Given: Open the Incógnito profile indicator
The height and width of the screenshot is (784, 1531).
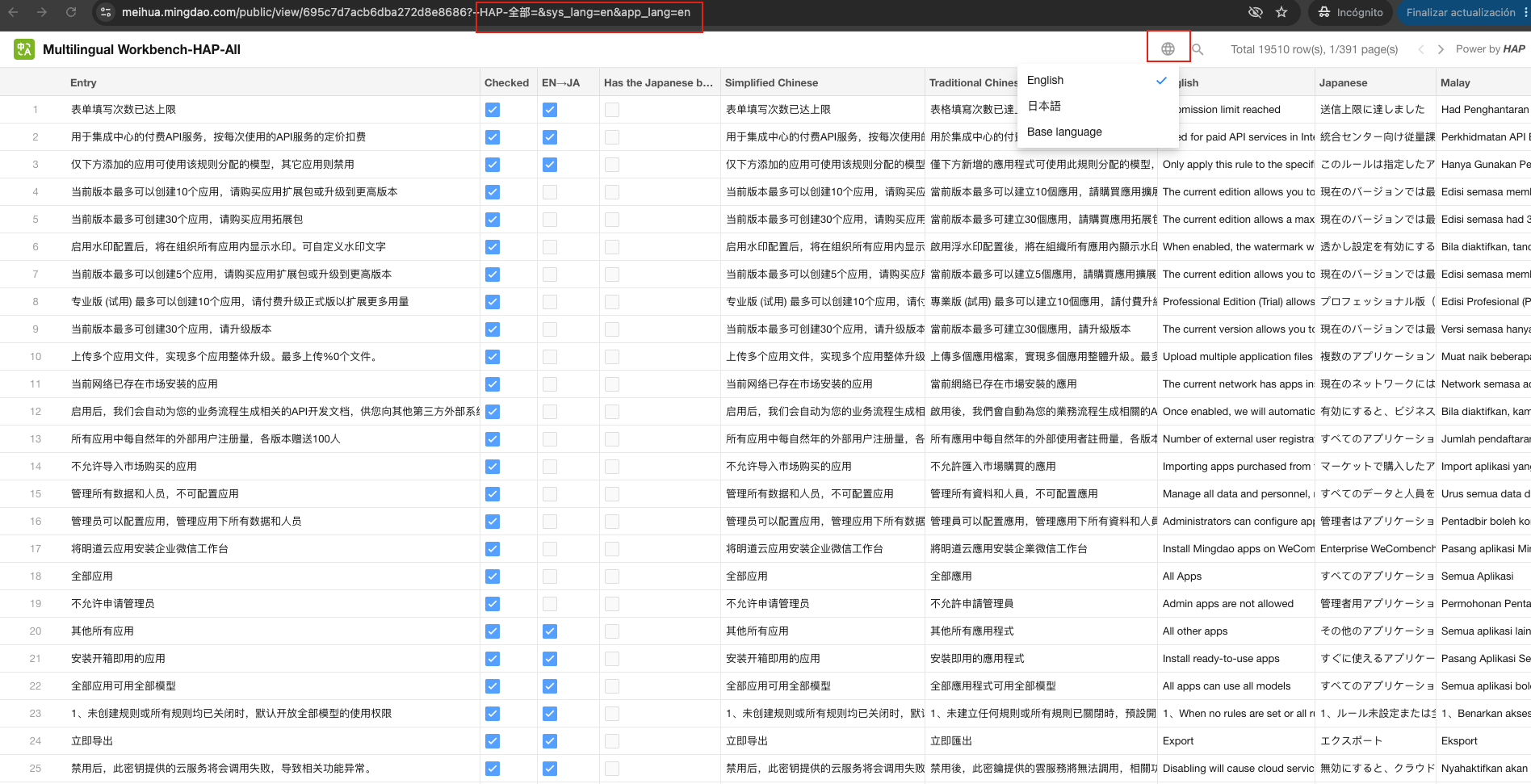Looking at the screenshot, I should point(1350,12).
